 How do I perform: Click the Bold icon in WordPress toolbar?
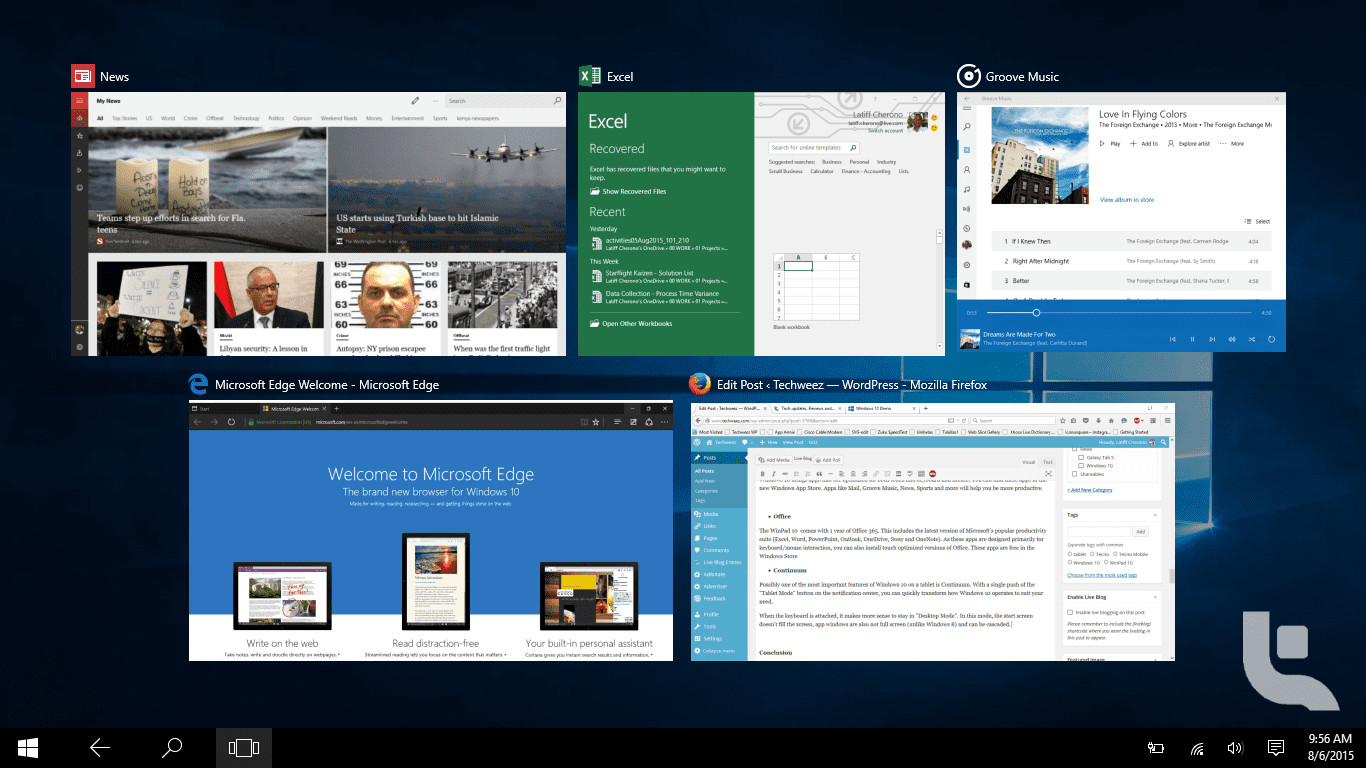pyautogui.click(x=762, y=473)
